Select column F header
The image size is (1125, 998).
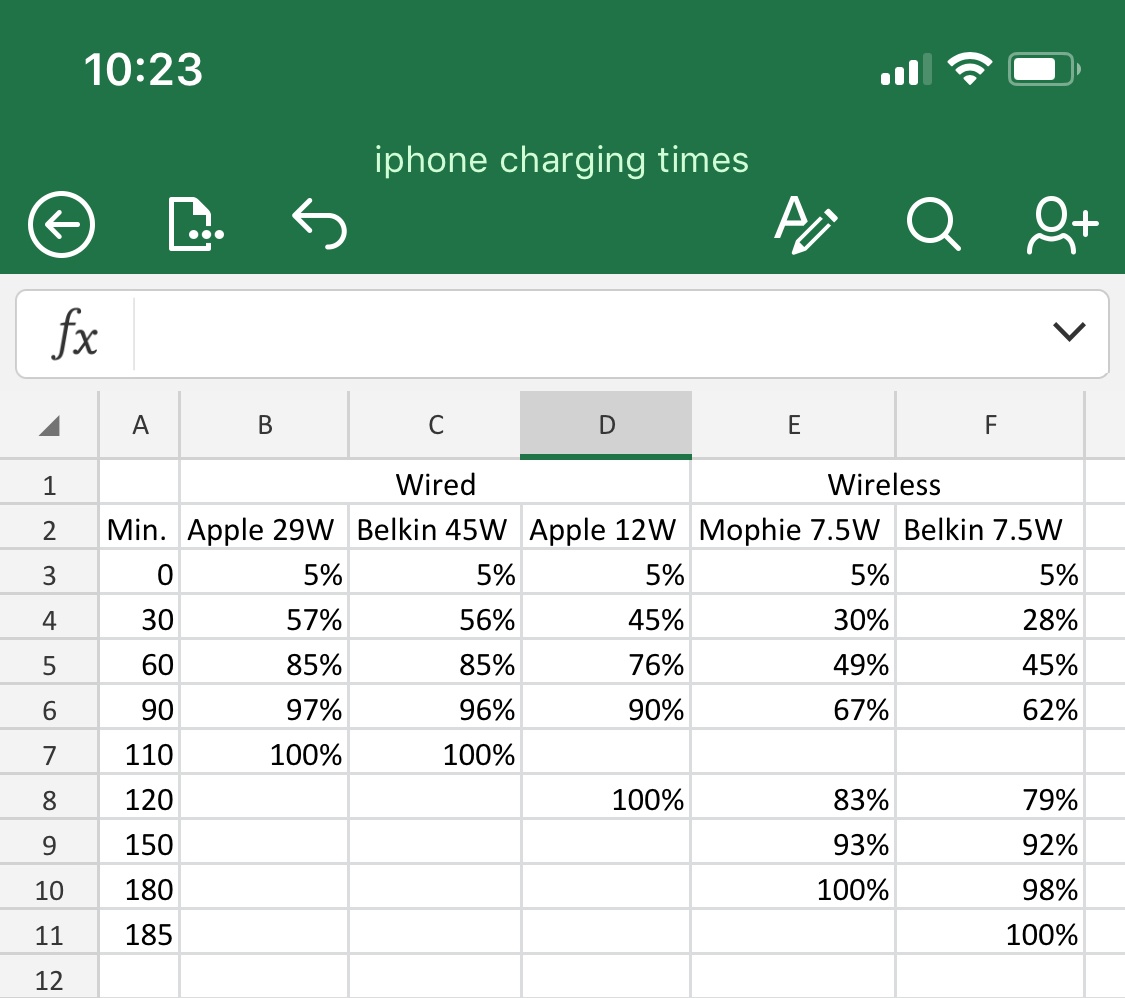tap(990, 425)
